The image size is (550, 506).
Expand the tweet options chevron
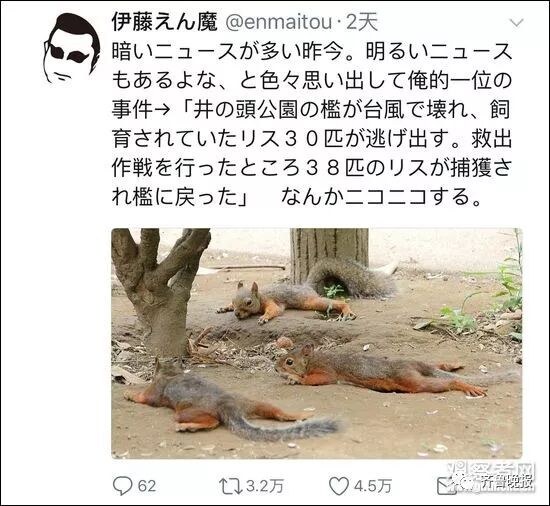[x=516, y=23]
